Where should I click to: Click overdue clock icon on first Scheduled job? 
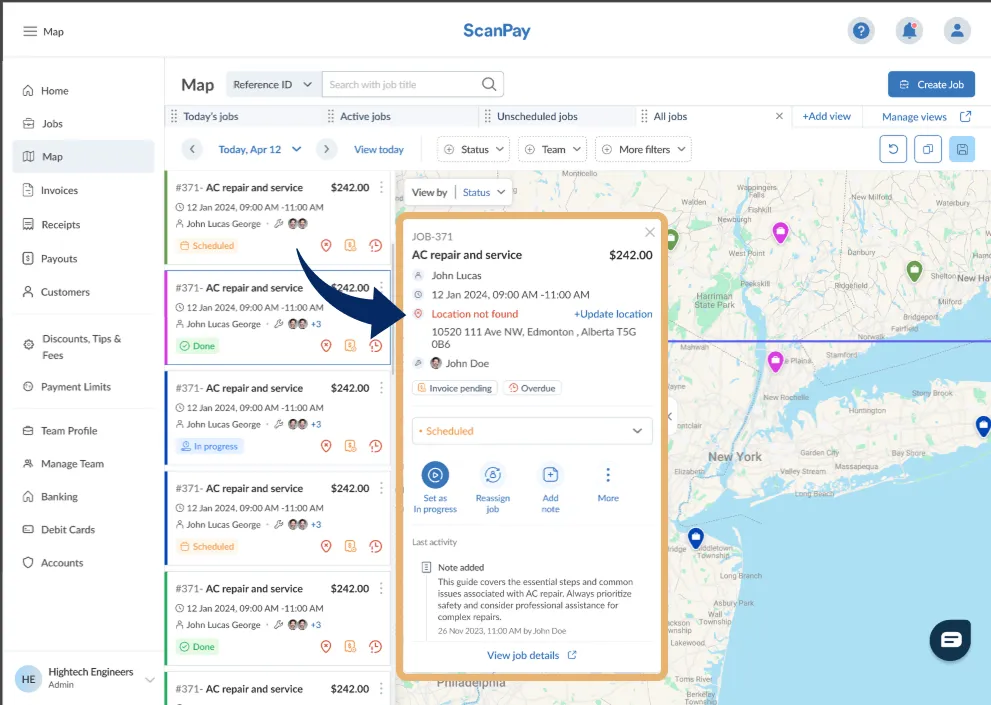click(x=375, y=245)
